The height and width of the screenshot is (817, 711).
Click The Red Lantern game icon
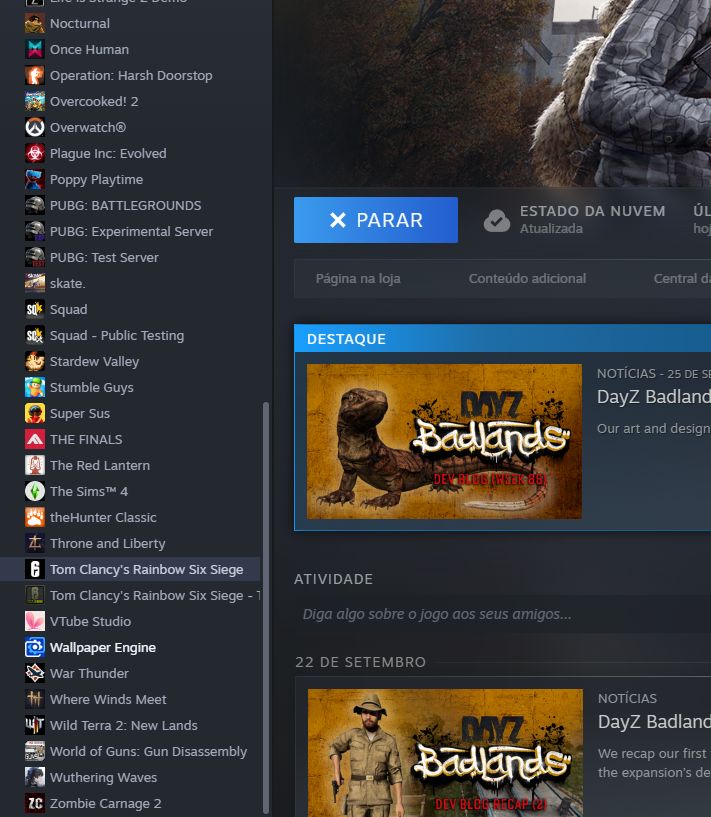click(35, 465)
